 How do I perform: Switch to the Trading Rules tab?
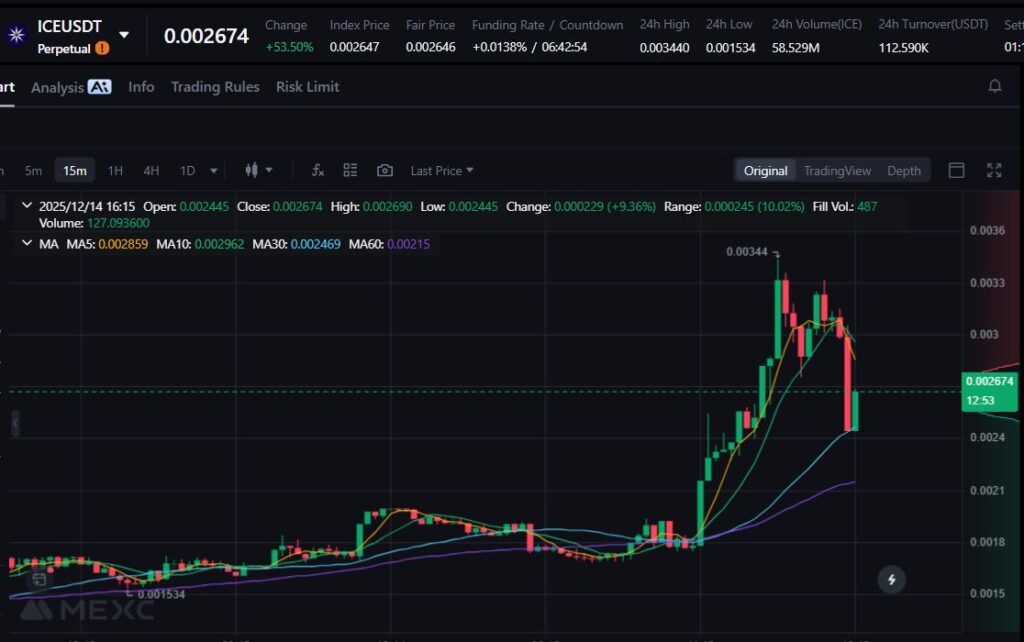click(x=215, y=87)
